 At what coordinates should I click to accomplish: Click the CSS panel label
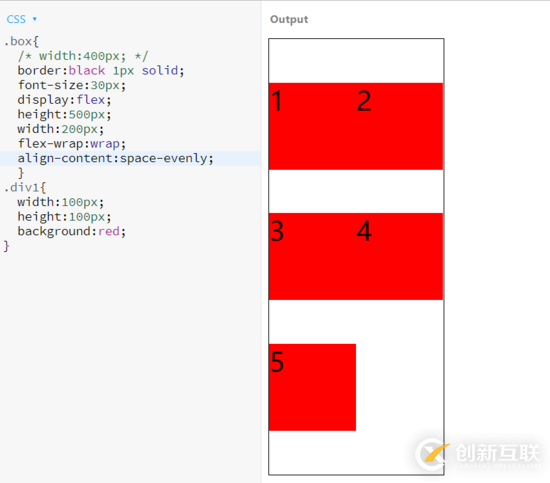16,19
